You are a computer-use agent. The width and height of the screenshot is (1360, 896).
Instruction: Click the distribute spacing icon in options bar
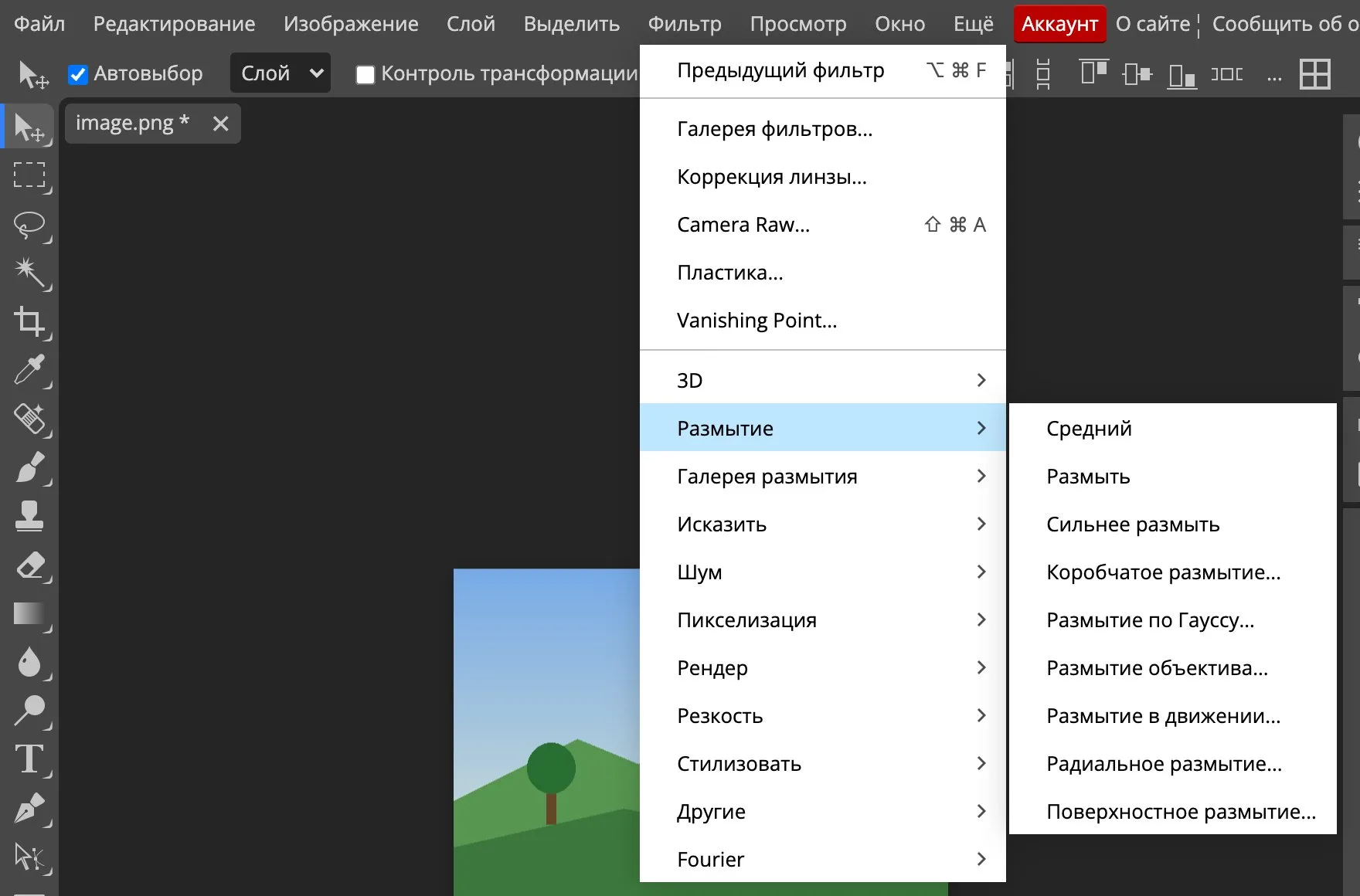tap(1226, 74)
